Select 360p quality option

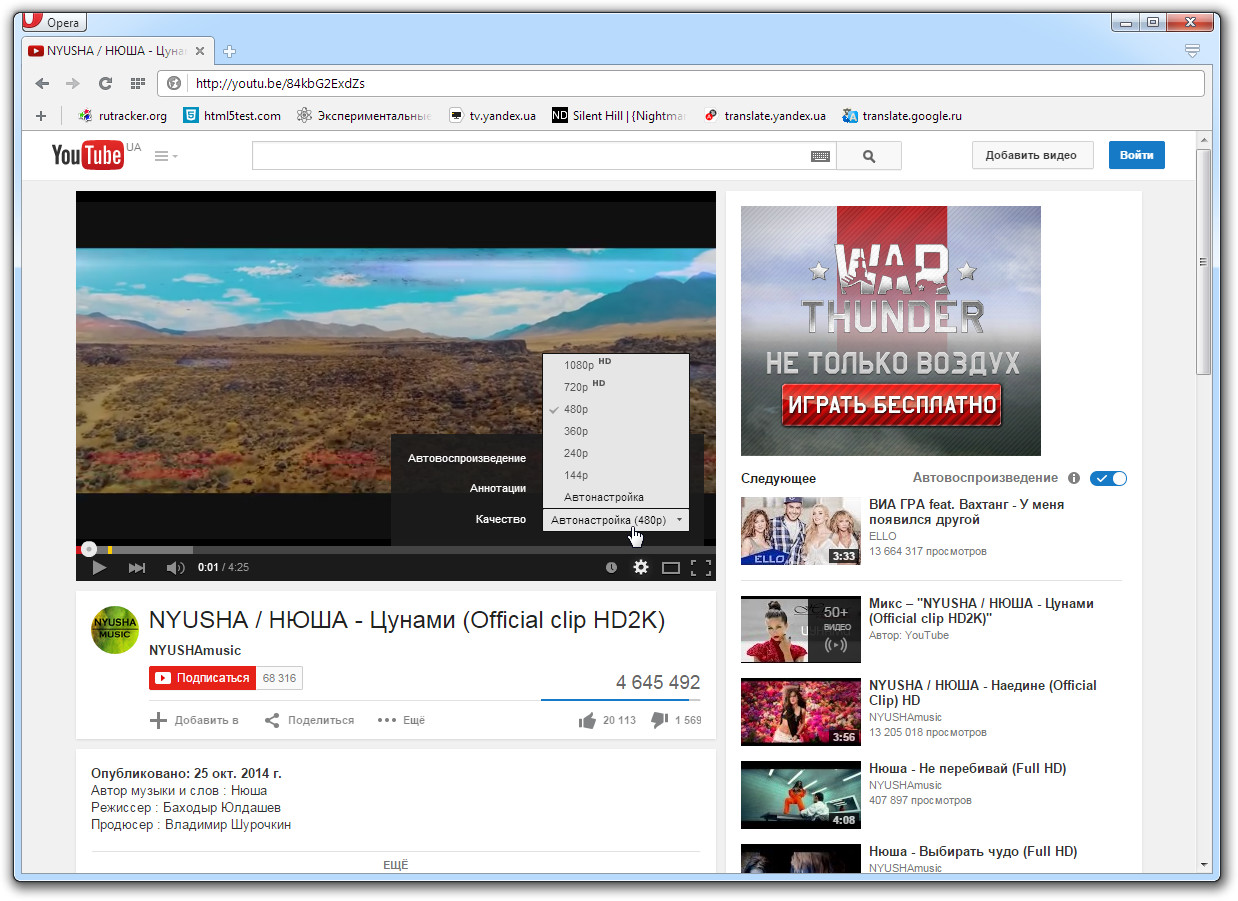pyautogui.click(x=616, y=431)
